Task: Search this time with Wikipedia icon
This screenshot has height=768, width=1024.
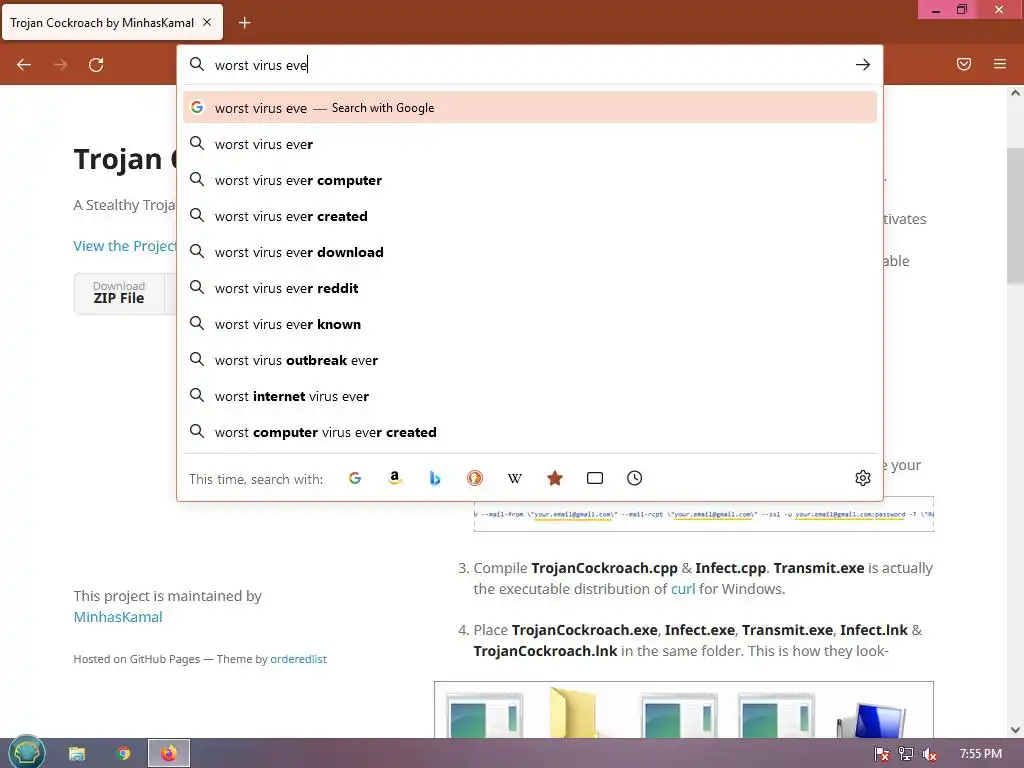Action: (x=515, y=478)
